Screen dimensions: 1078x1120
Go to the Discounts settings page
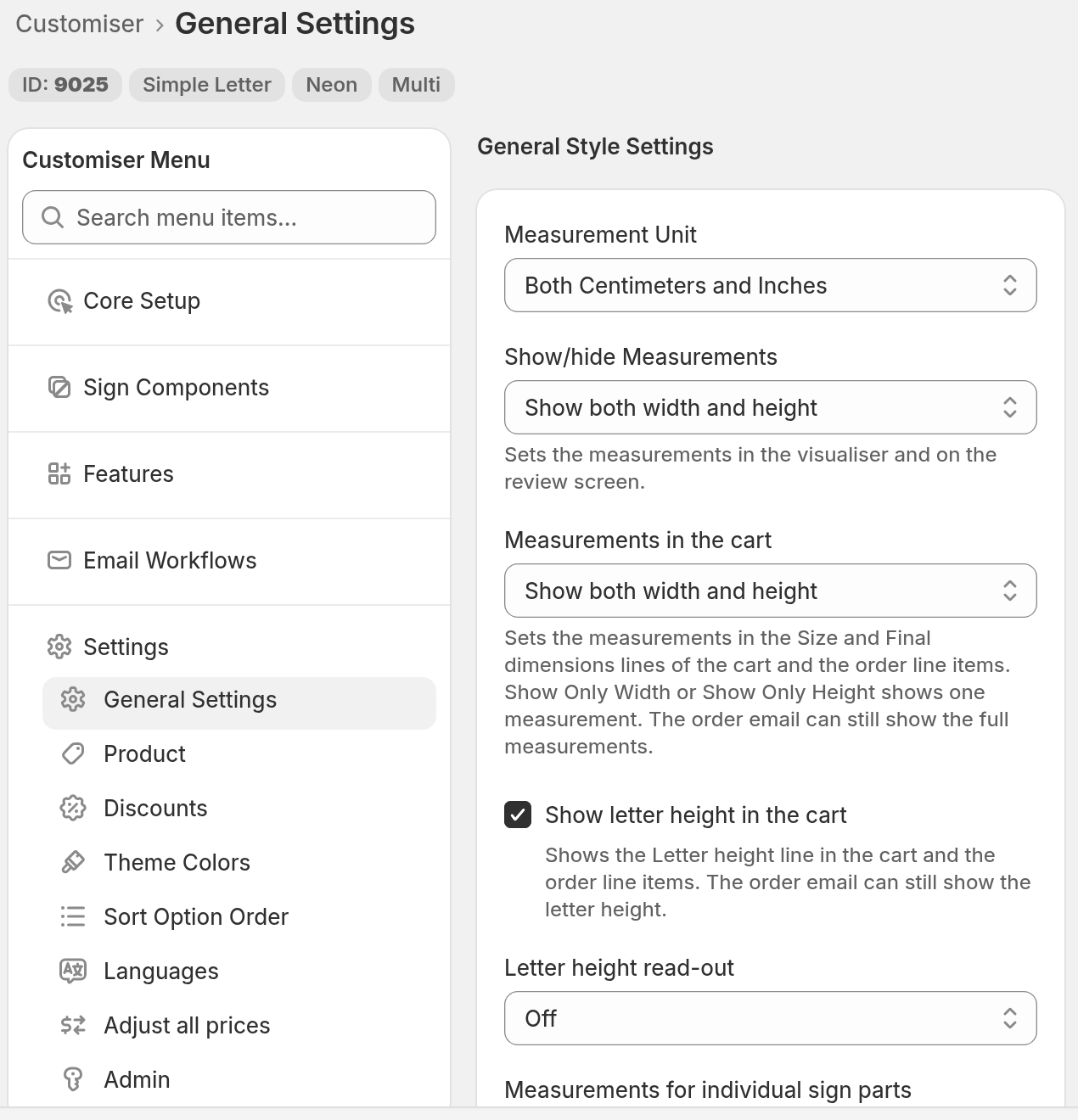click(x=239, y=808)
